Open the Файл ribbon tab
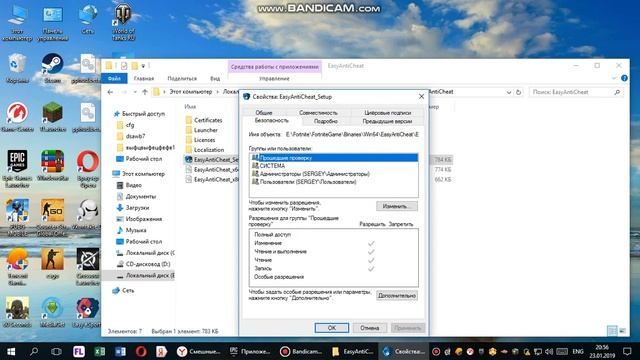The image size is (640, 360). tap(114, 78)
